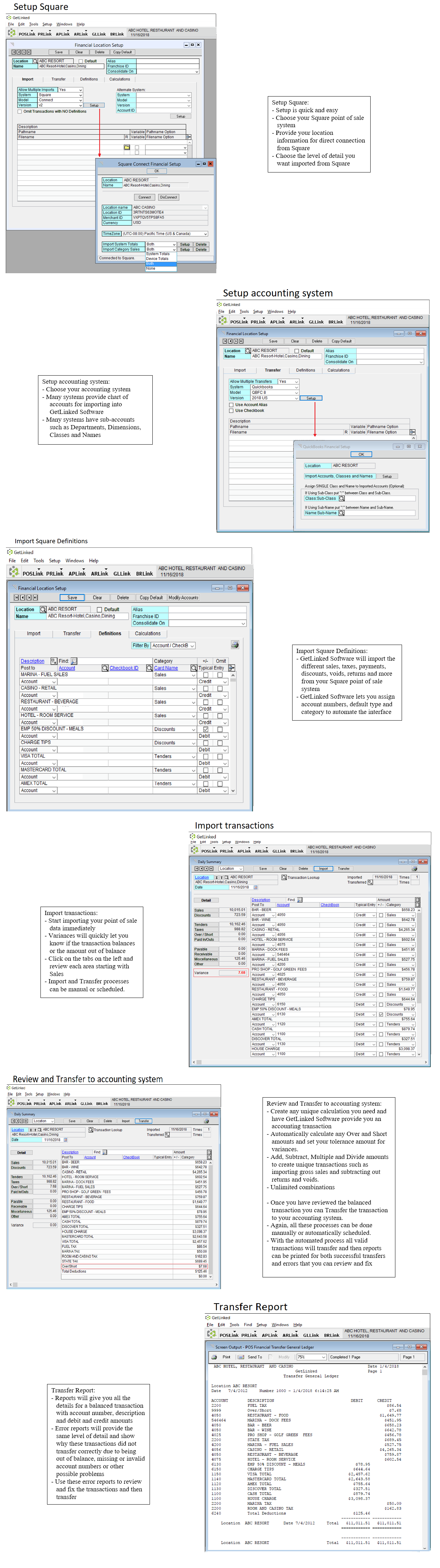Open the Card Name lookup magnifier in Definitions grid
The image size is (440, 1568).
tap(194, 668)
